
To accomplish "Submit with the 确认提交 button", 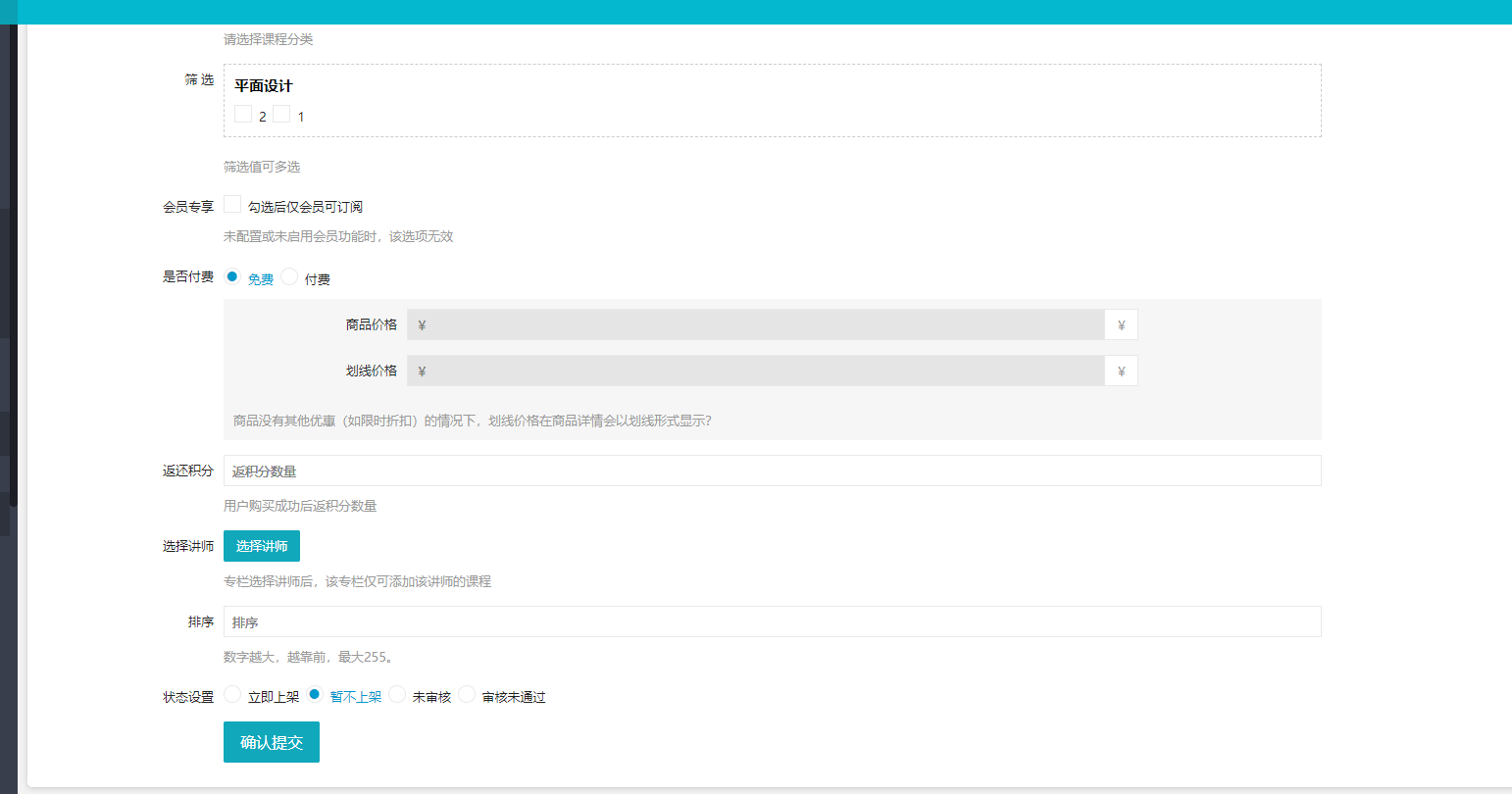I will 272,742.
